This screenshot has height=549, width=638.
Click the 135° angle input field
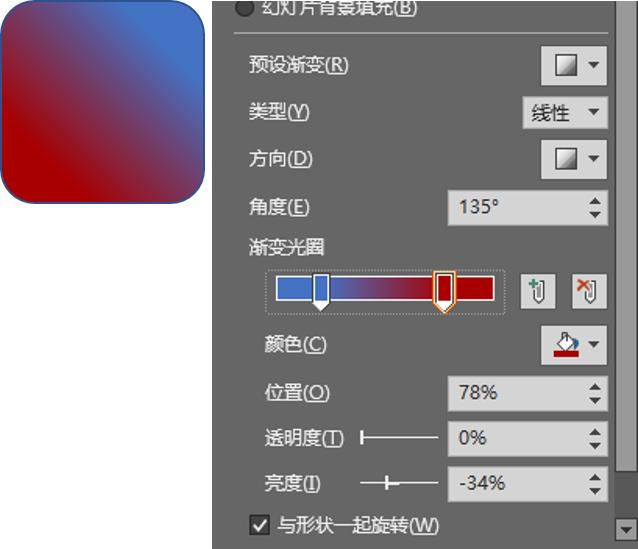pos(517,208)
